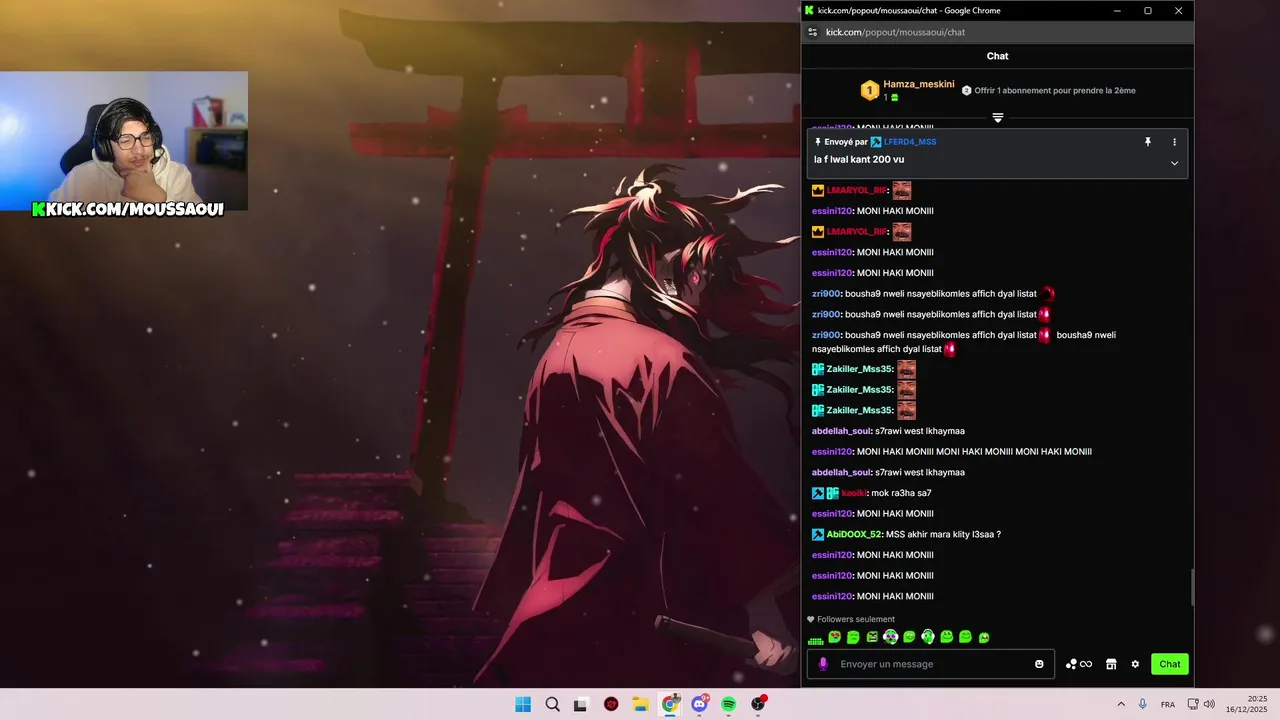
Task: Open LFERD4_MSS user profile link
Action: (x=910, y=142)
